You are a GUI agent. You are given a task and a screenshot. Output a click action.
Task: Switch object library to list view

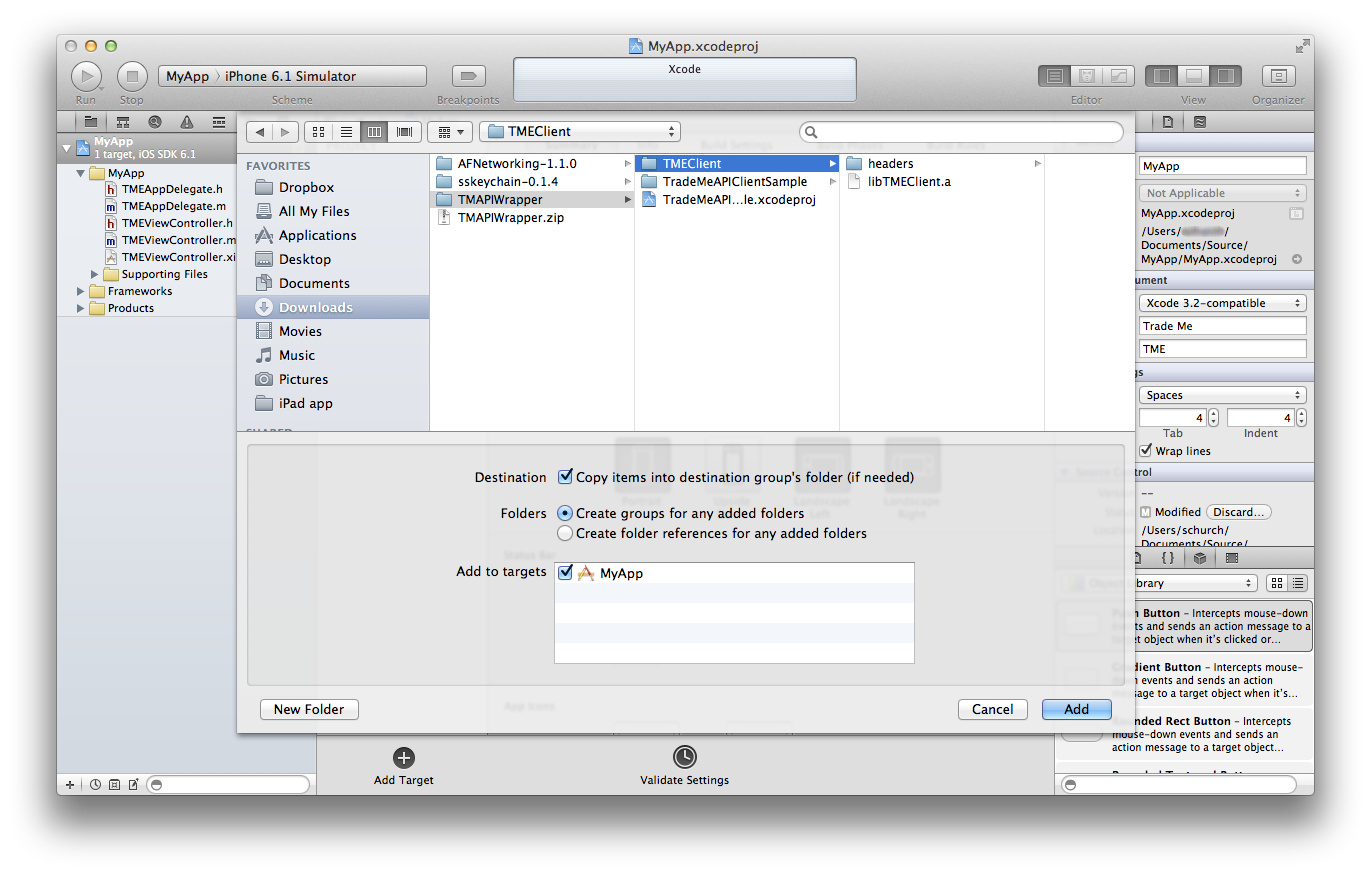point(1298,583)
